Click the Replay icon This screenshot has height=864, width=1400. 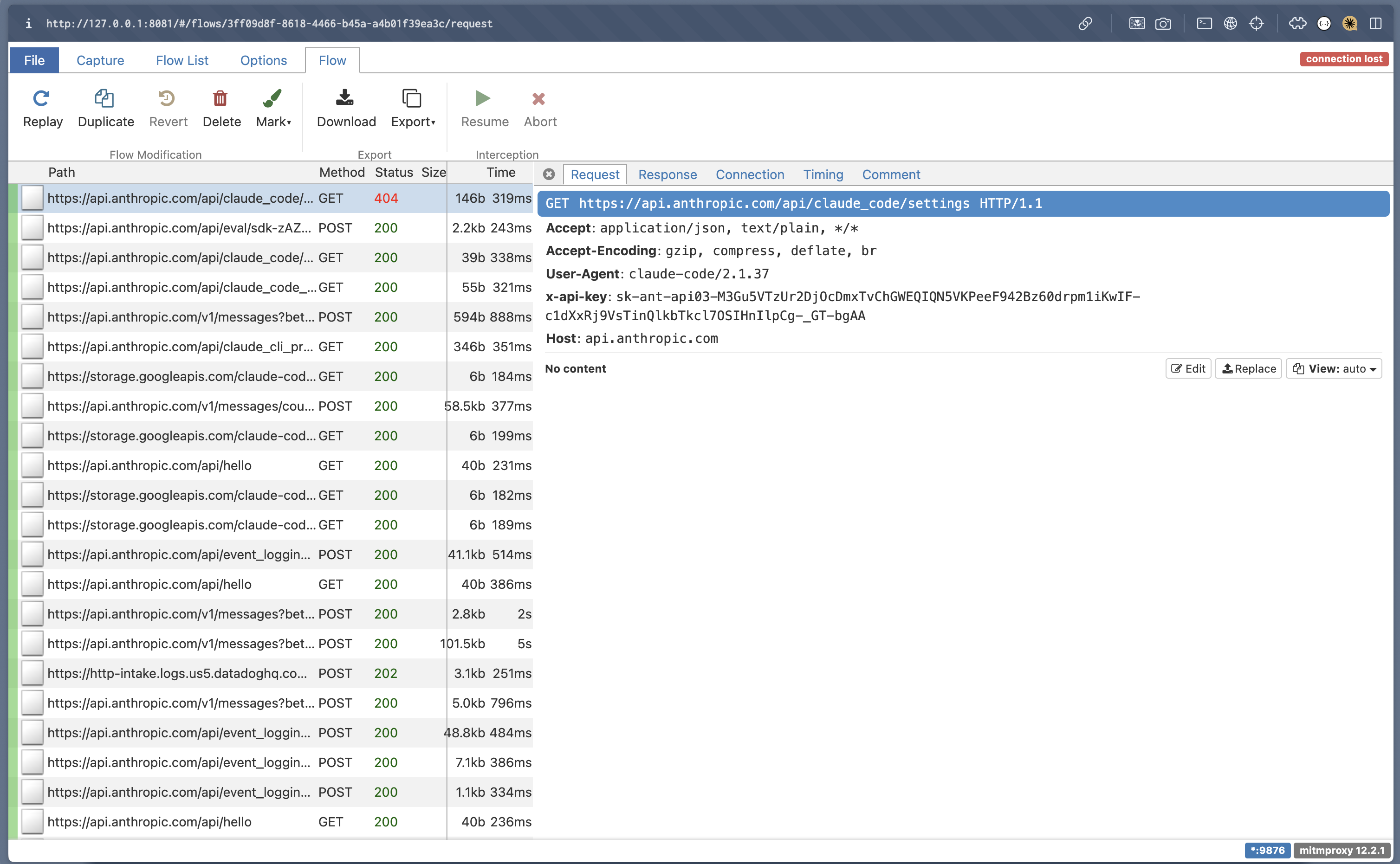coord(41,99)
